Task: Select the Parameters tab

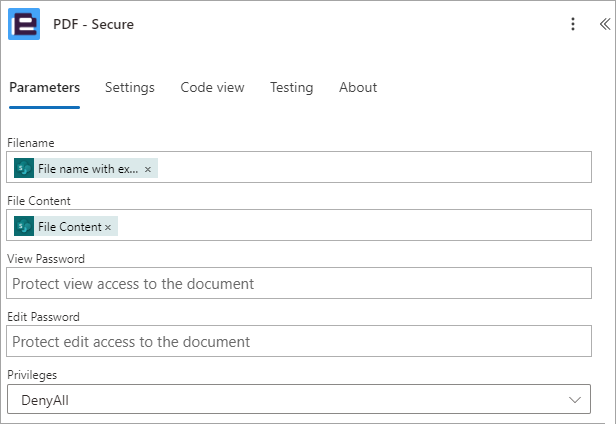Action: [x=44, y=87]
